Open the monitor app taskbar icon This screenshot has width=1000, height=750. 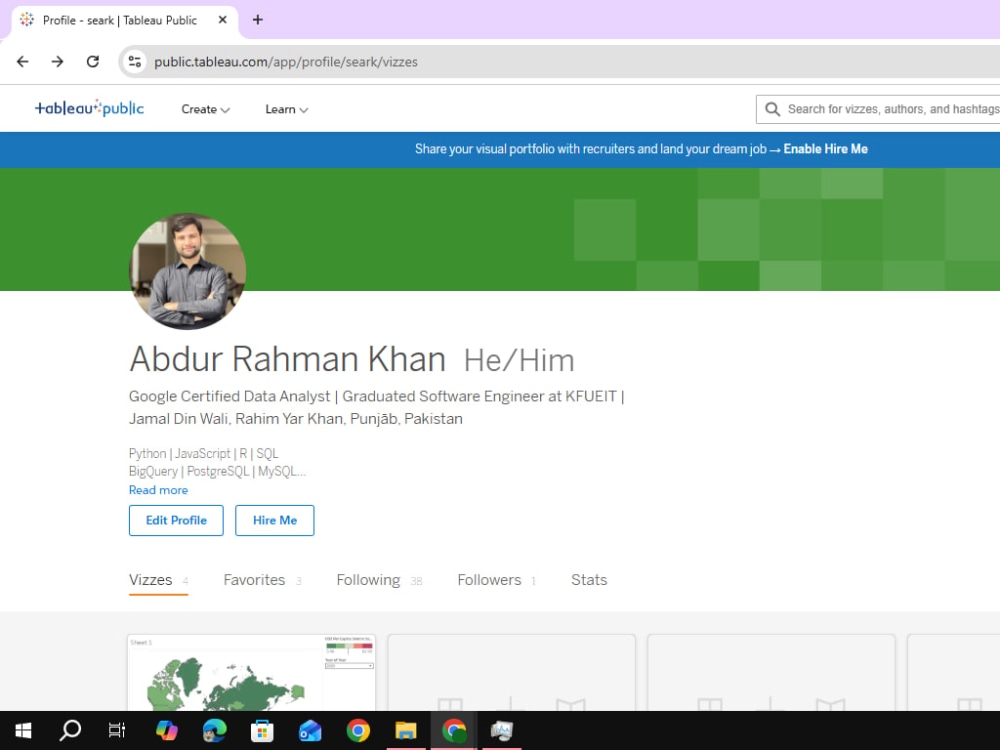tap(502, 730)
